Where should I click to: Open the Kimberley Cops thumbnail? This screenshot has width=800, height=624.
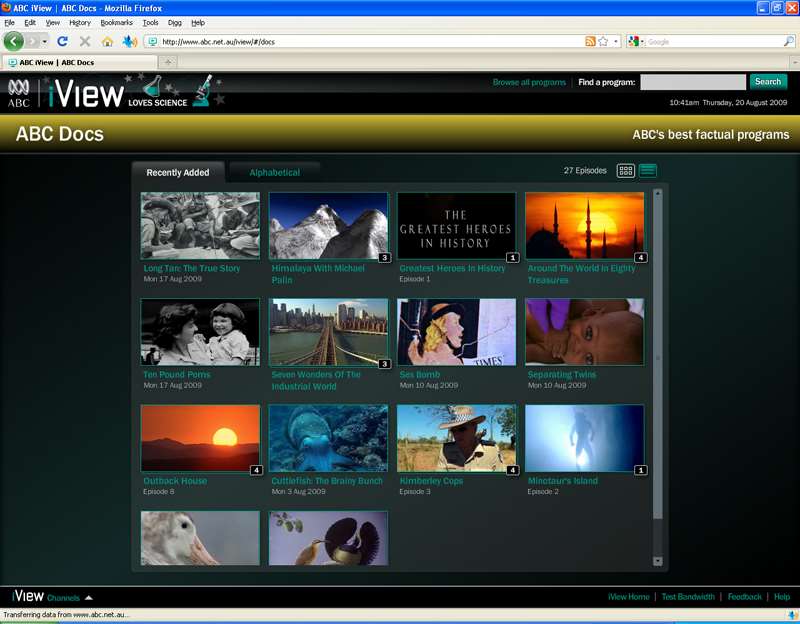456,438
